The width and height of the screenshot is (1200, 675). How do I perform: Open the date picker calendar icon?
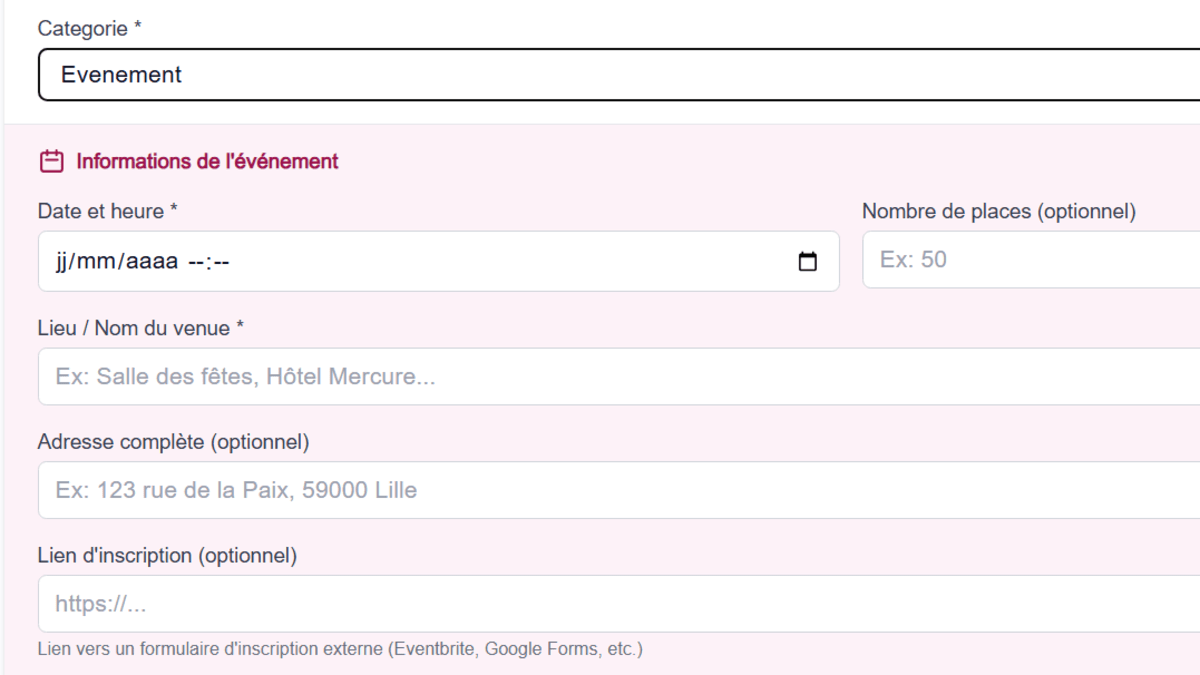[x=807, y=262]
